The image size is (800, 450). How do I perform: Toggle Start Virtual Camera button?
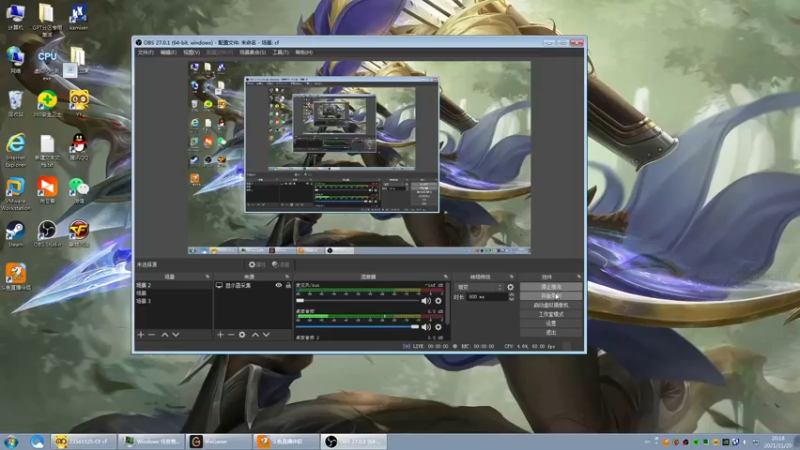[551, 305]
